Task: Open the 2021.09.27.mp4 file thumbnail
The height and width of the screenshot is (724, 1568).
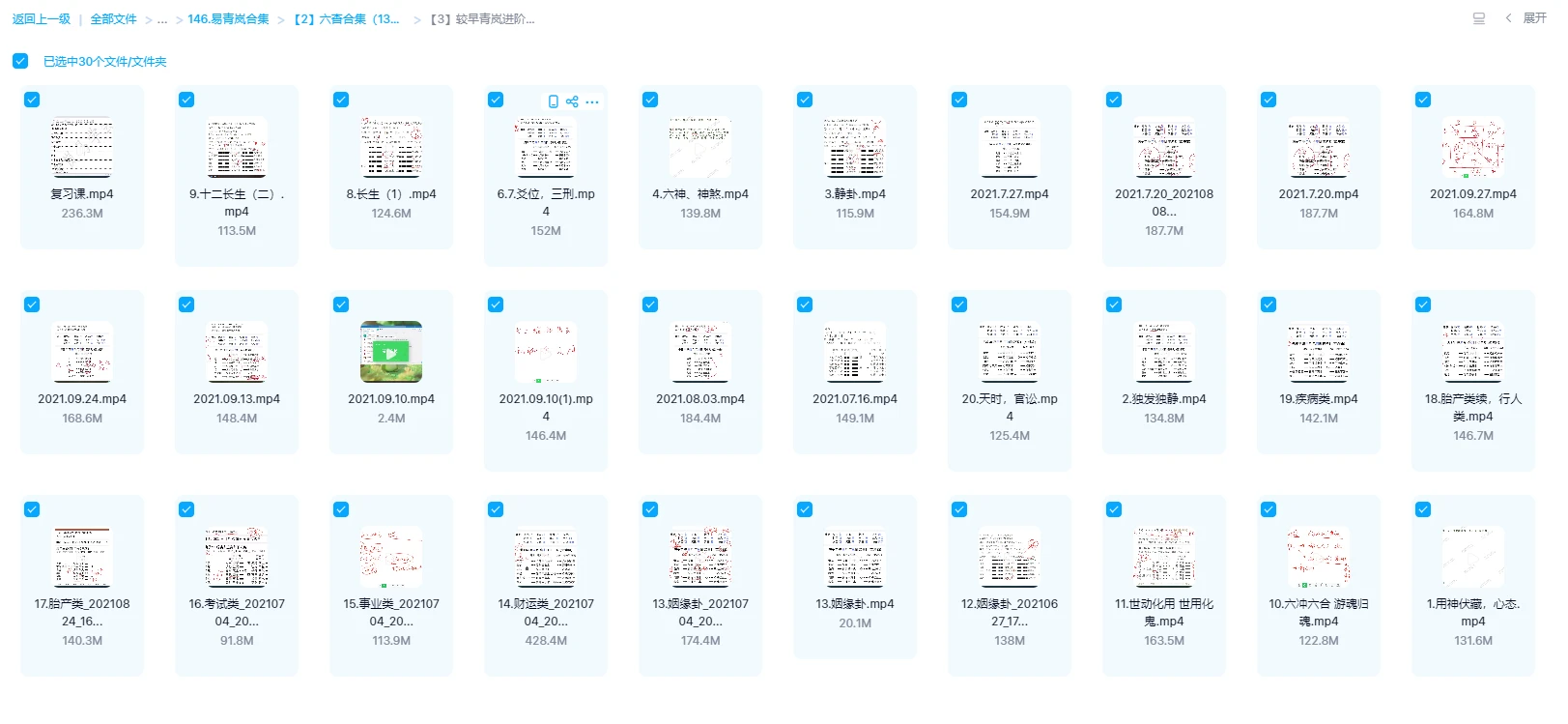Action: 1472,147
